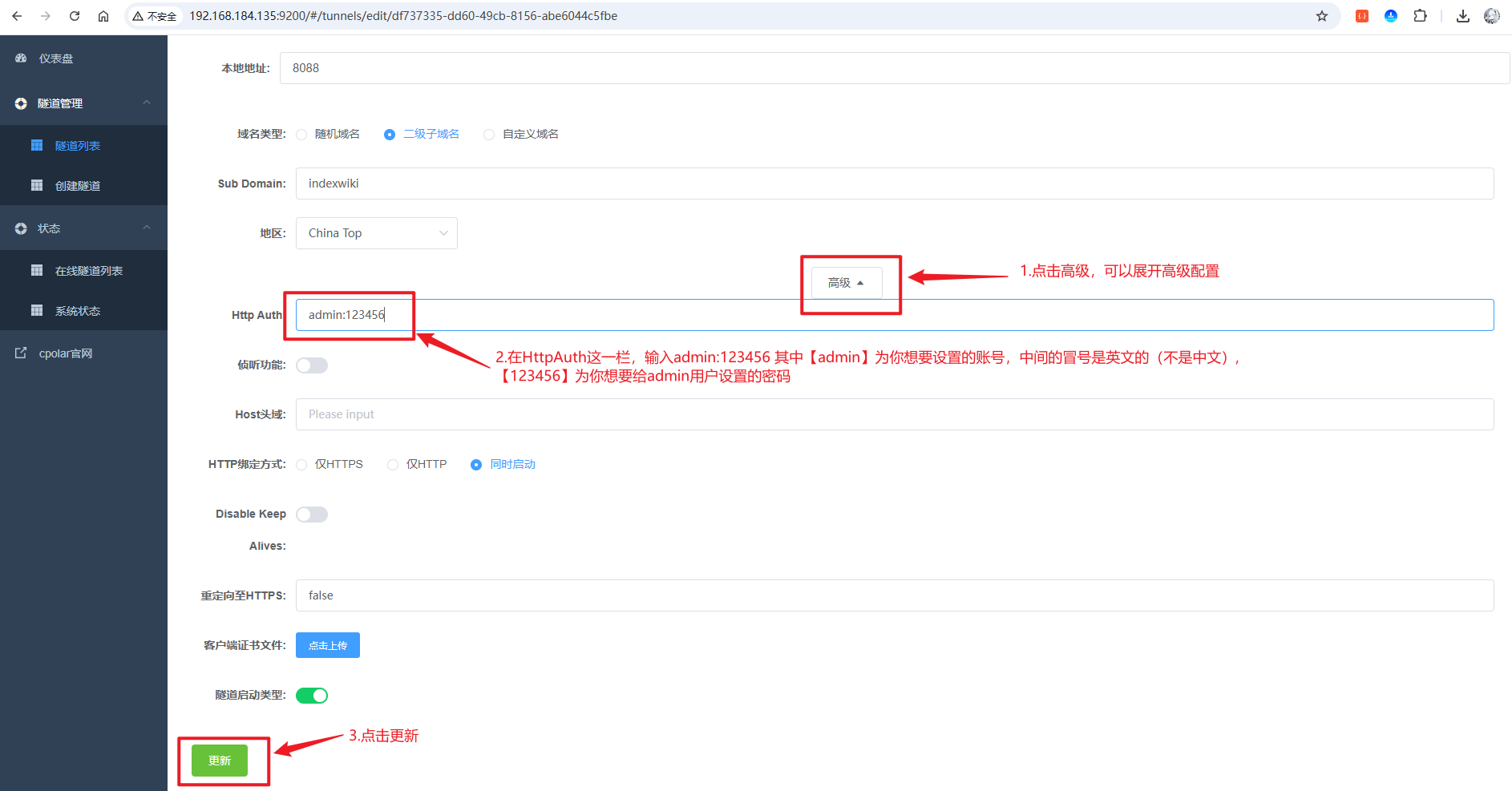Click the tunnel management plus-circle icon
Image resolution: width=1512 pixels, height=791 pixels.
pyautogui.click(x=21, y=103)
